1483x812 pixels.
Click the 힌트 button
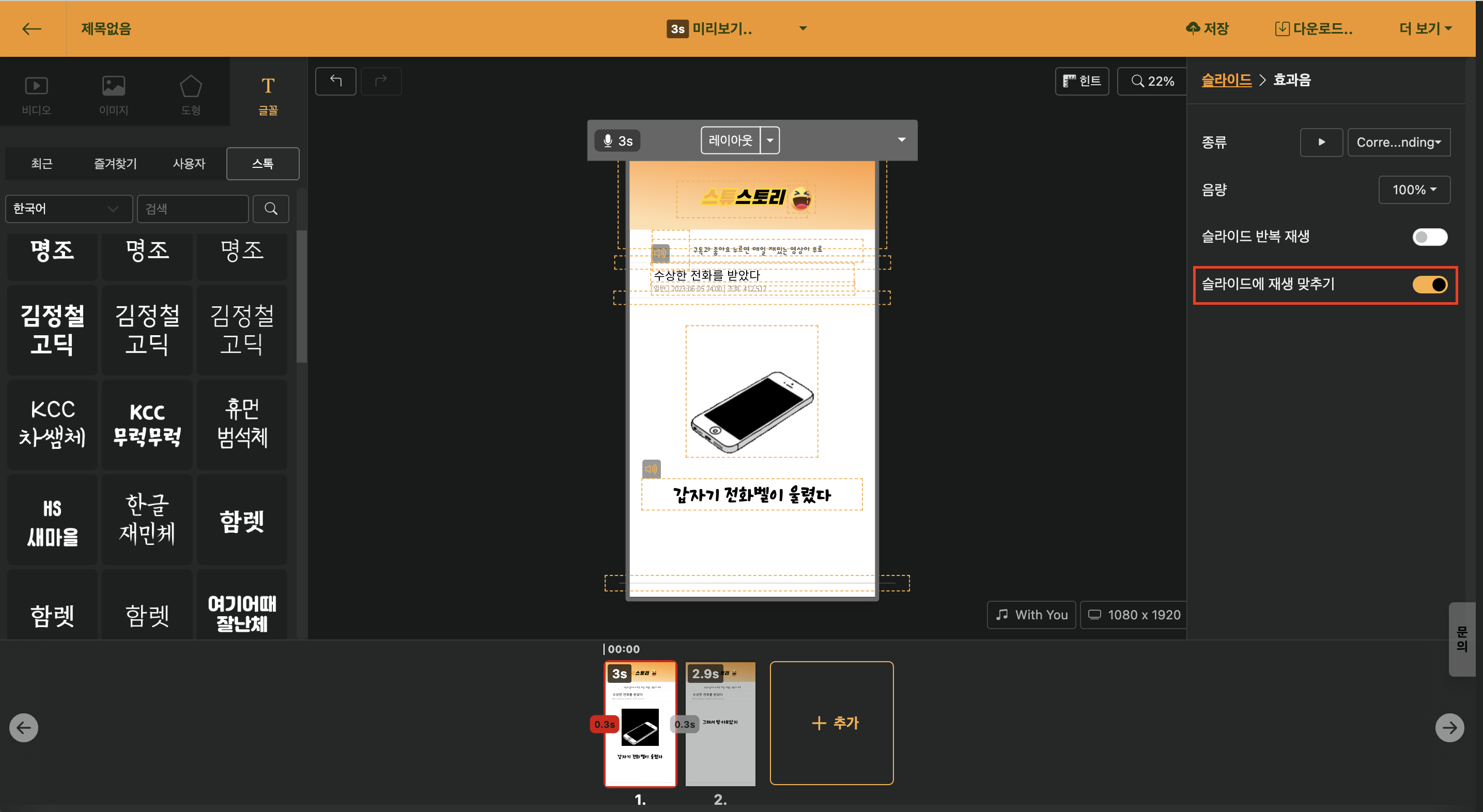click(1082, 81)
